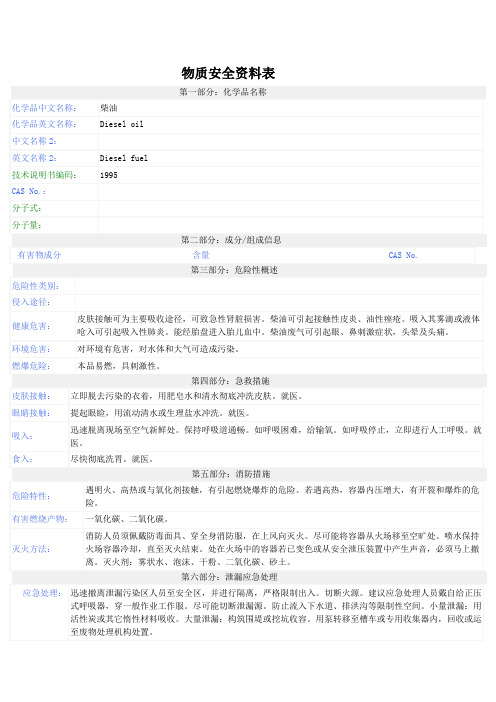Screen dimensions: 496x702
Task: Select the text starting 立即脱去污染的衣着
Action: (187, 396)
